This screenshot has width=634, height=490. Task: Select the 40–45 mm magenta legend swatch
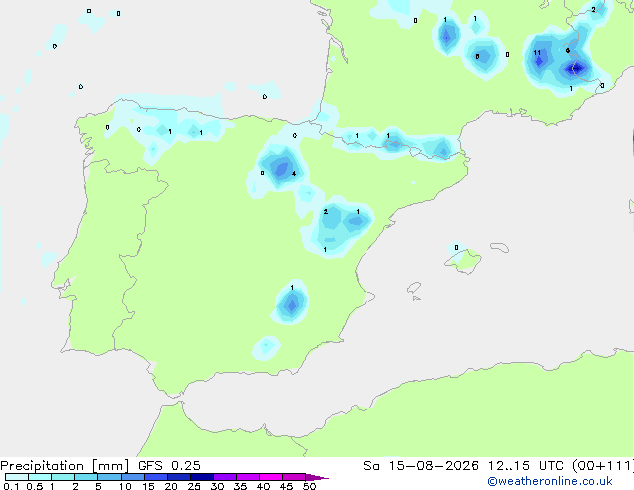coord(271,477)
